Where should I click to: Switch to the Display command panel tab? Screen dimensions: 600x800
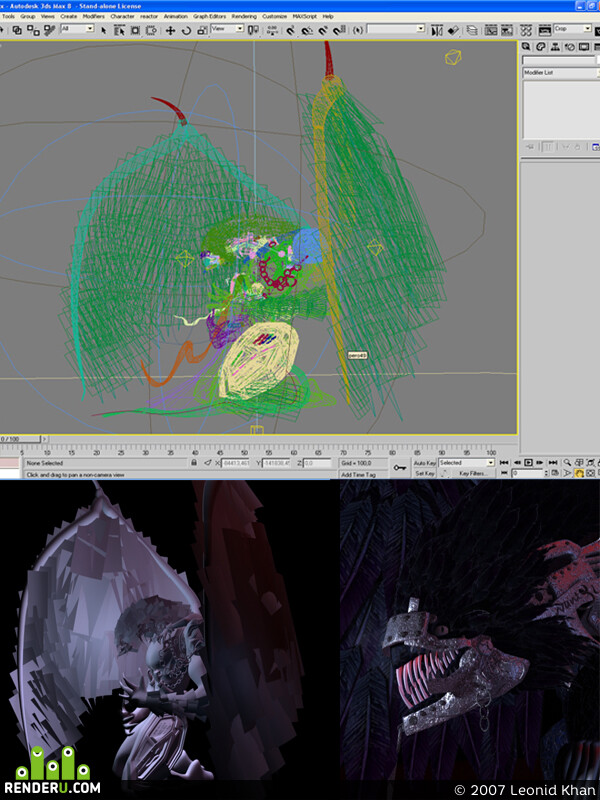coord(584,47)
